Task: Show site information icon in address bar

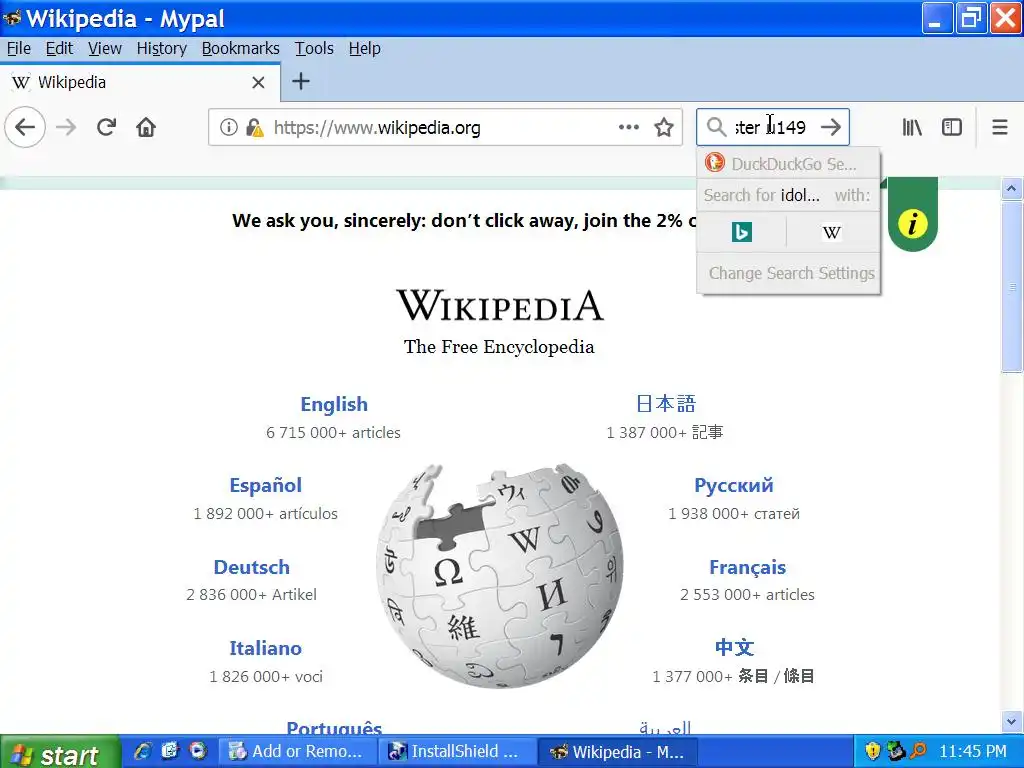Action: pyautogui.click(x=228, y=127)
